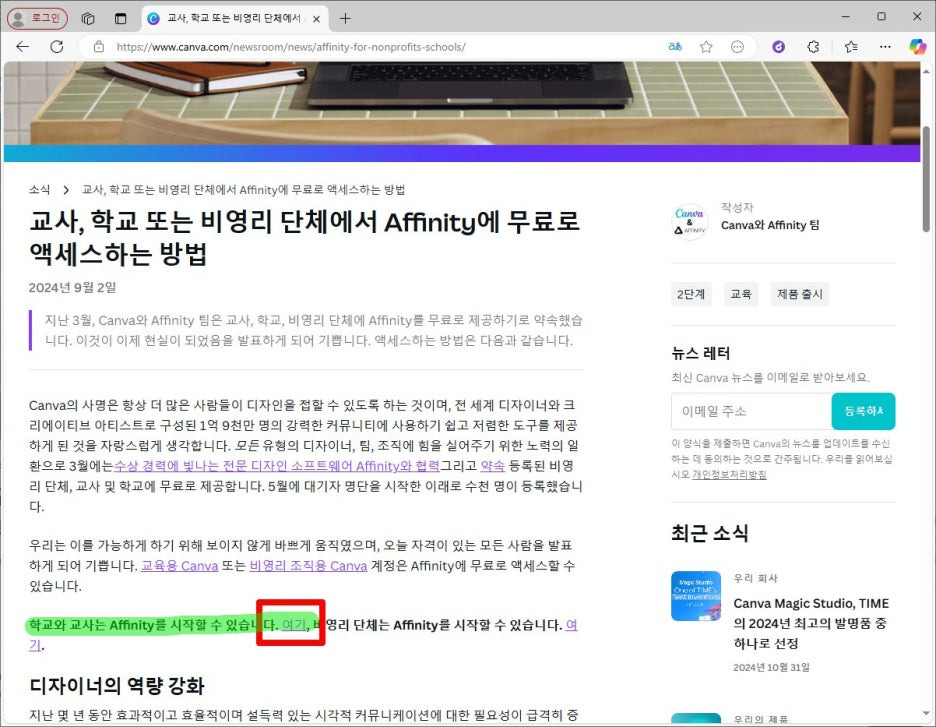The height and width of the screenshot is (727, 936).
Task: Click the purple circular extension icon
Action: (x=778, y=47)
